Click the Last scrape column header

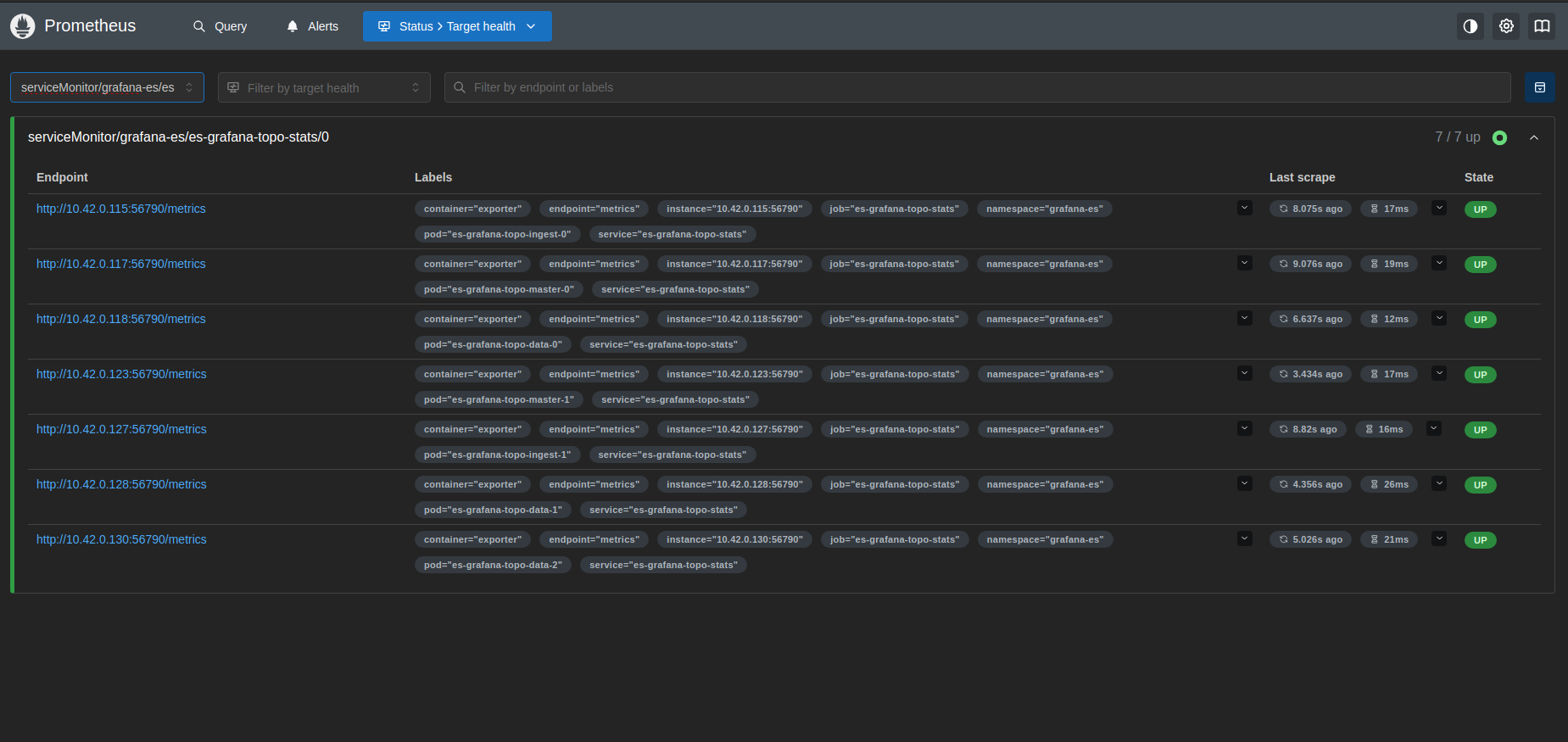1302,177
